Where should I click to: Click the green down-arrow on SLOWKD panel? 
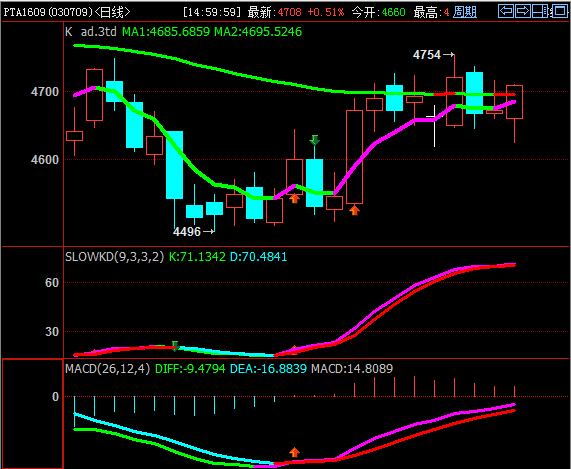175,346
